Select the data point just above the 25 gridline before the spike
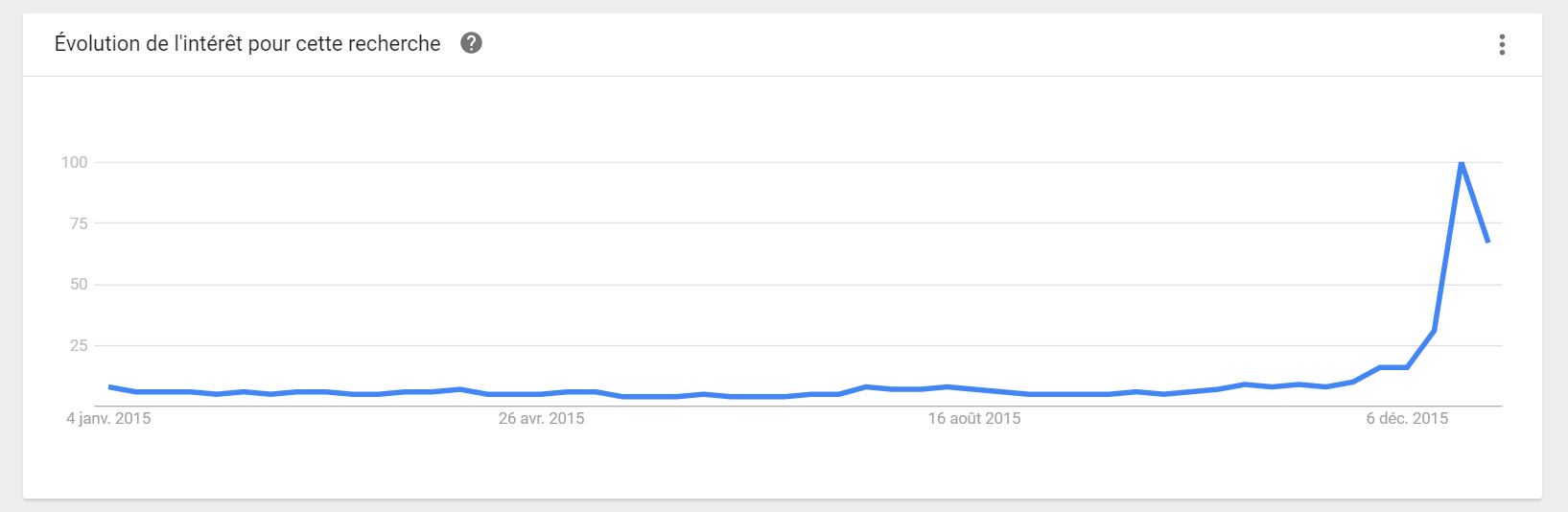Image resolution: width=1568 pixels, height=512 pixels. pos(1434,331)
